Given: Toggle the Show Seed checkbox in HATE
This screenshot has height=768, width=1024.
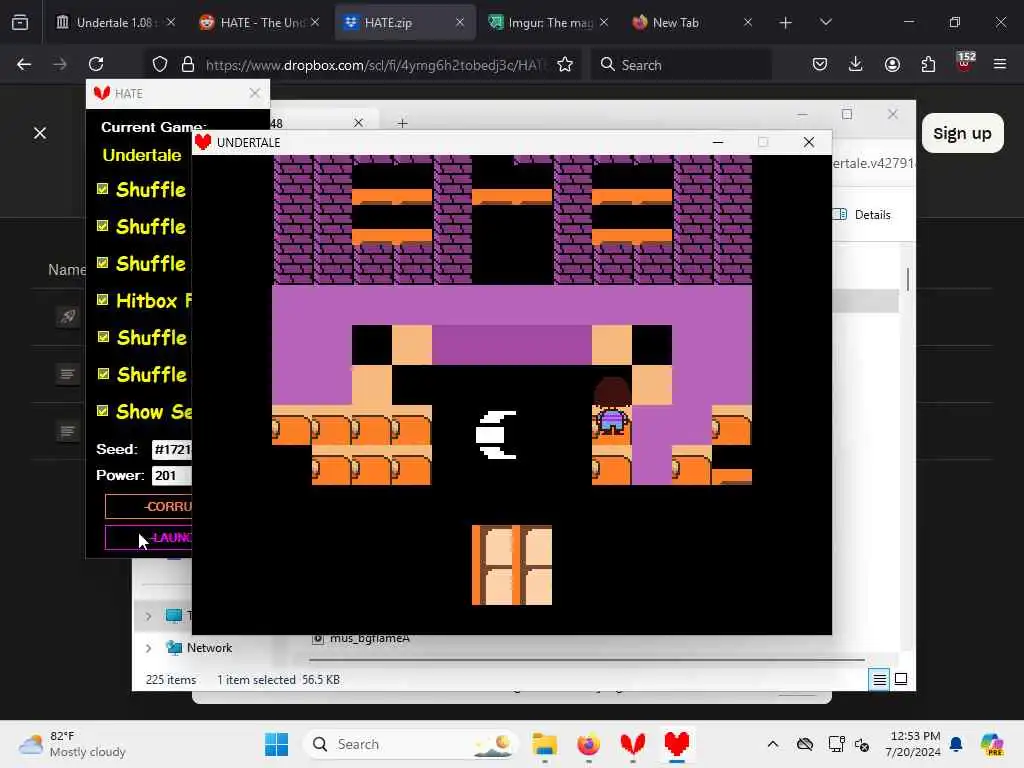Looking at the screenshot, I should click(103, 411).
